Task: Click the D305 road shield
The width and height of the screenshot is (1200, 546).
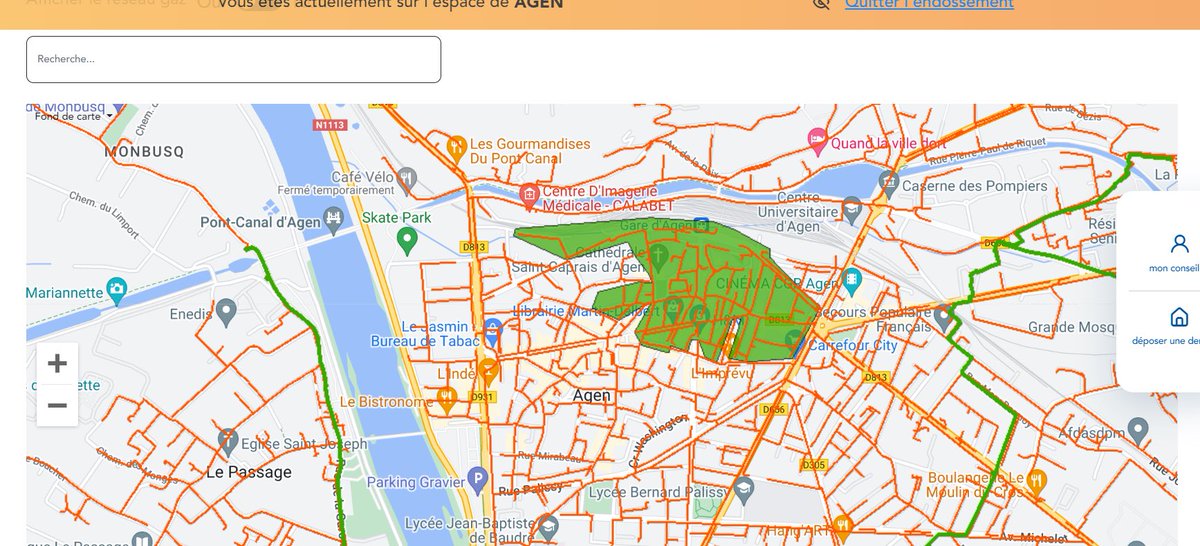Action: point(814,464)
